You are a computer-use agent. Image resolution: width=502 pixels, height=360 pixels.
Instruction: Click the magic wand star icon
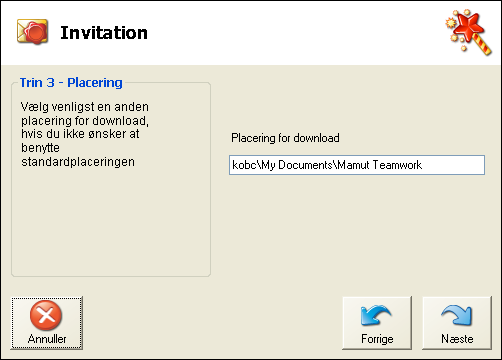pos(468,32)
